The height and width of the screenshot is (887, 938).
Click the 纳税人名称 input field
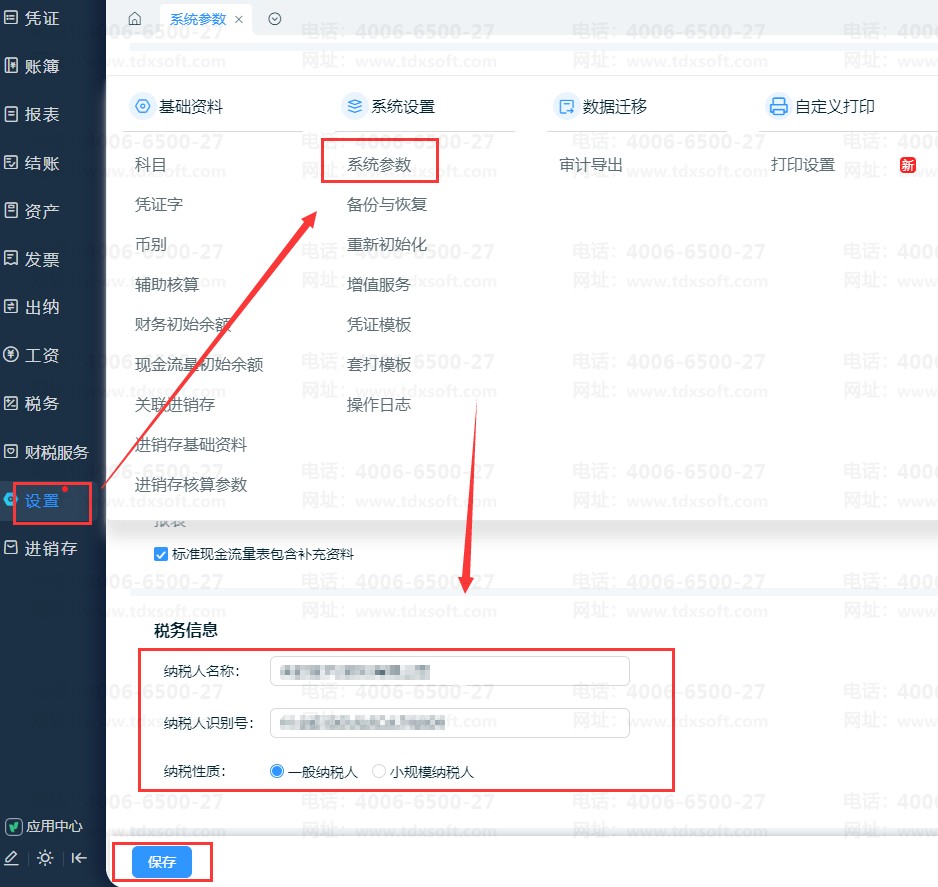pos(449,671)
